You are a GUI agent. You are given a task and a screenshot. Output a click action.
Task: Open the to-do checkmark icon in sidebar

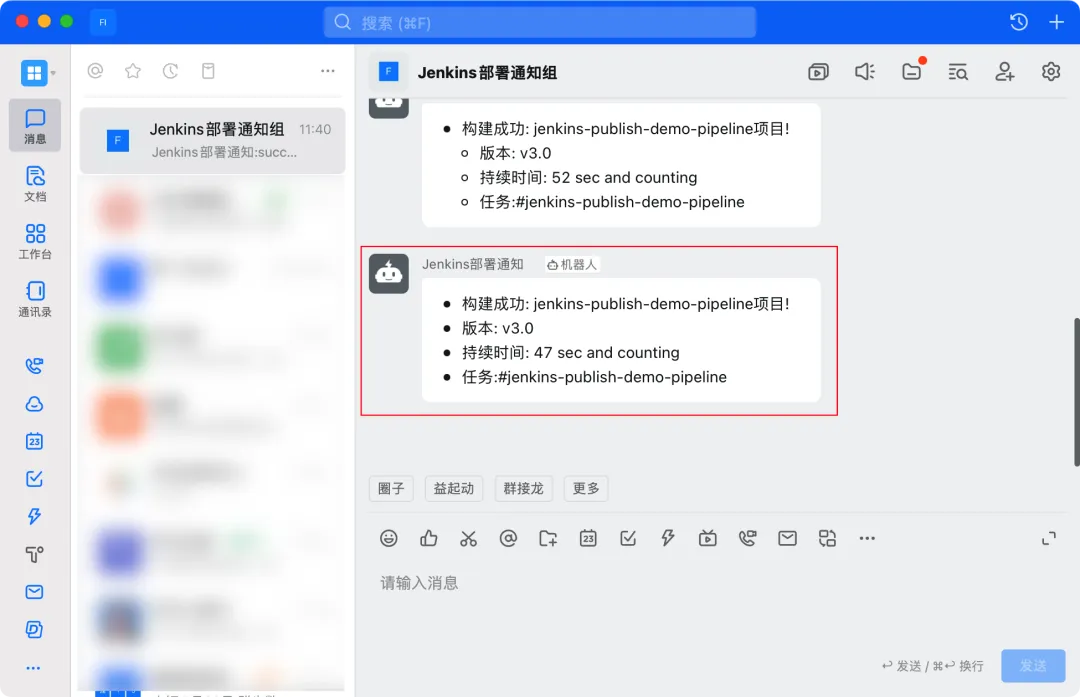[x=34, y=479]
